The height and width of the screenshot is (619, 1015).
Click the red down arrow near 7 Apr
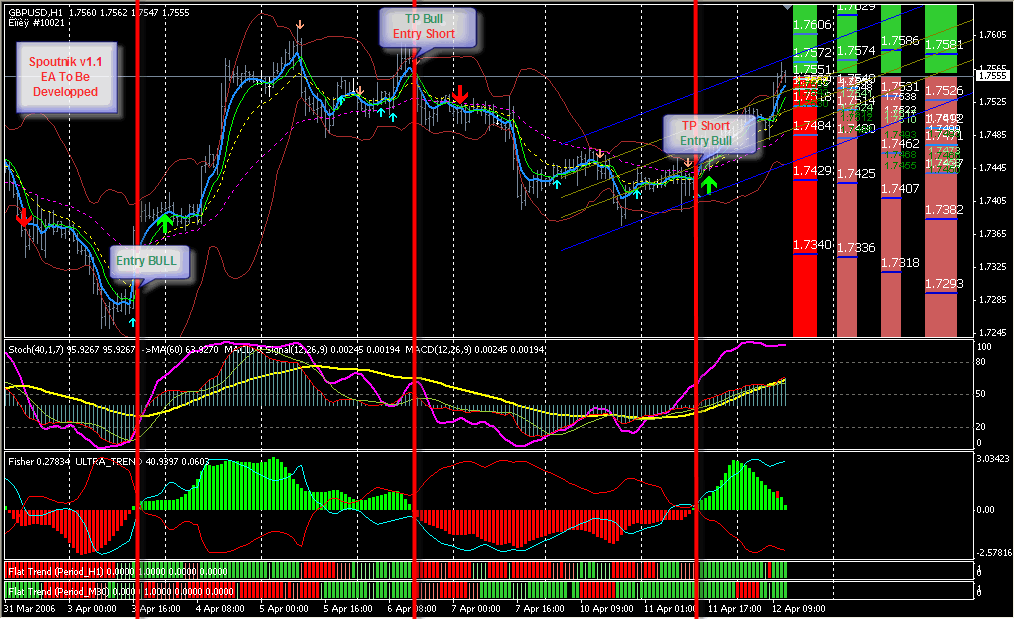click(x=459, y=95)
